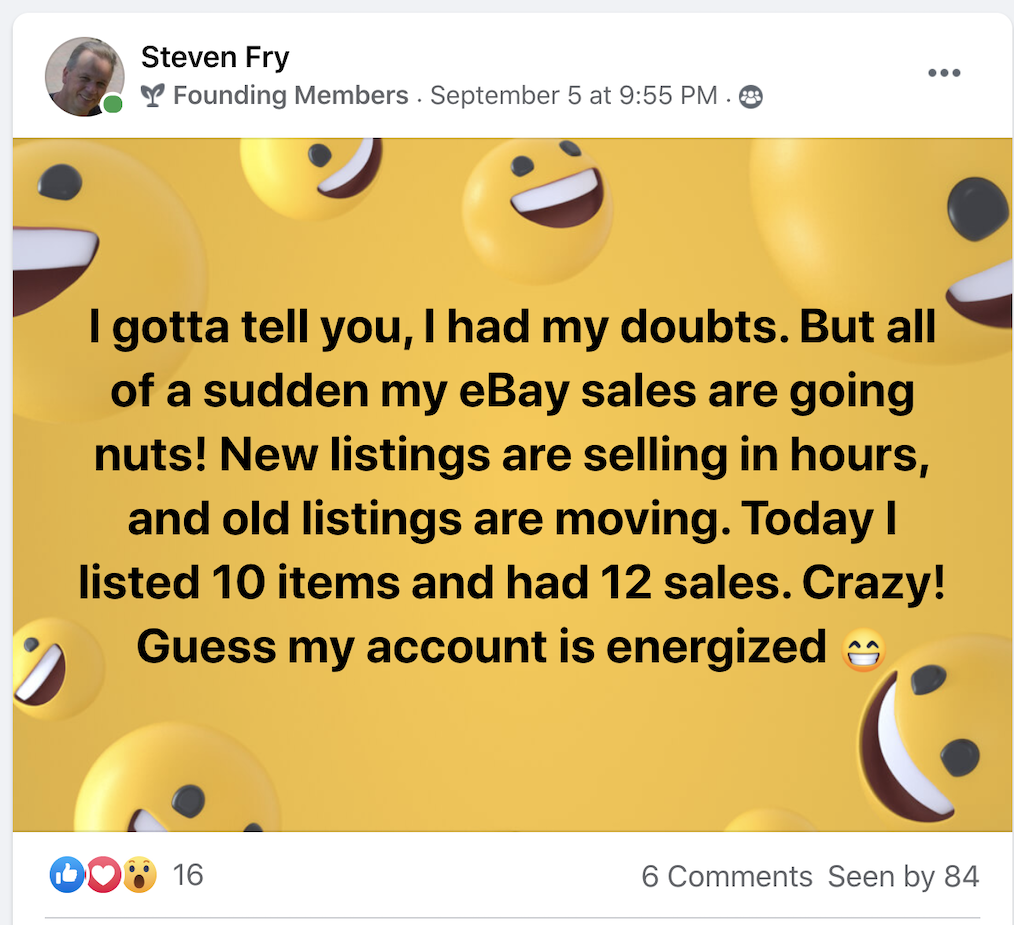Click the blue Like reaction icon
Image resolution: width=1014 pixels, height=925 pixels.
(x=67, y=876)
